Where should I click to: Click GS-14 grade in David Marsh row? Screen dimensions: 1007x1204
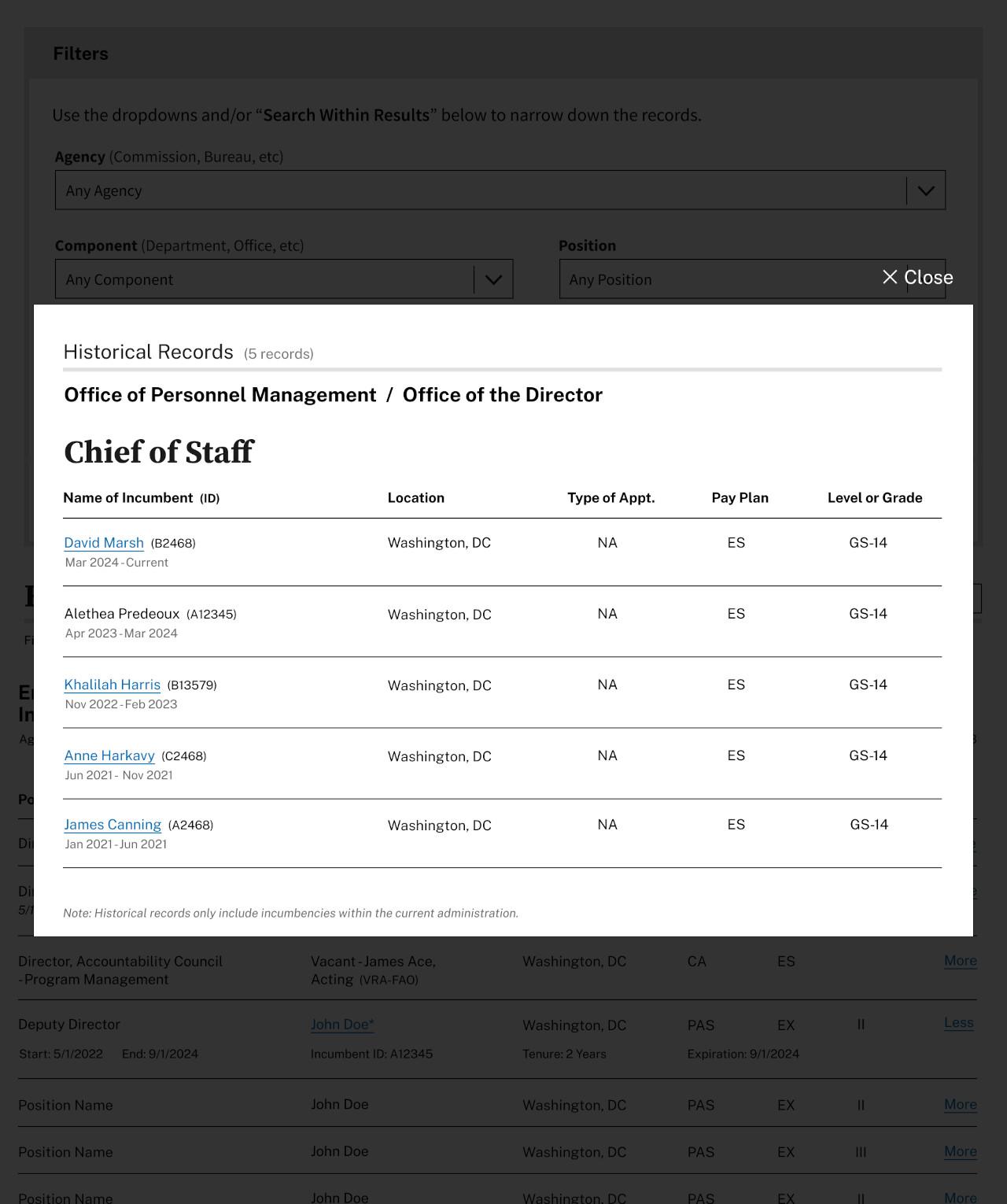click(869, 542)
